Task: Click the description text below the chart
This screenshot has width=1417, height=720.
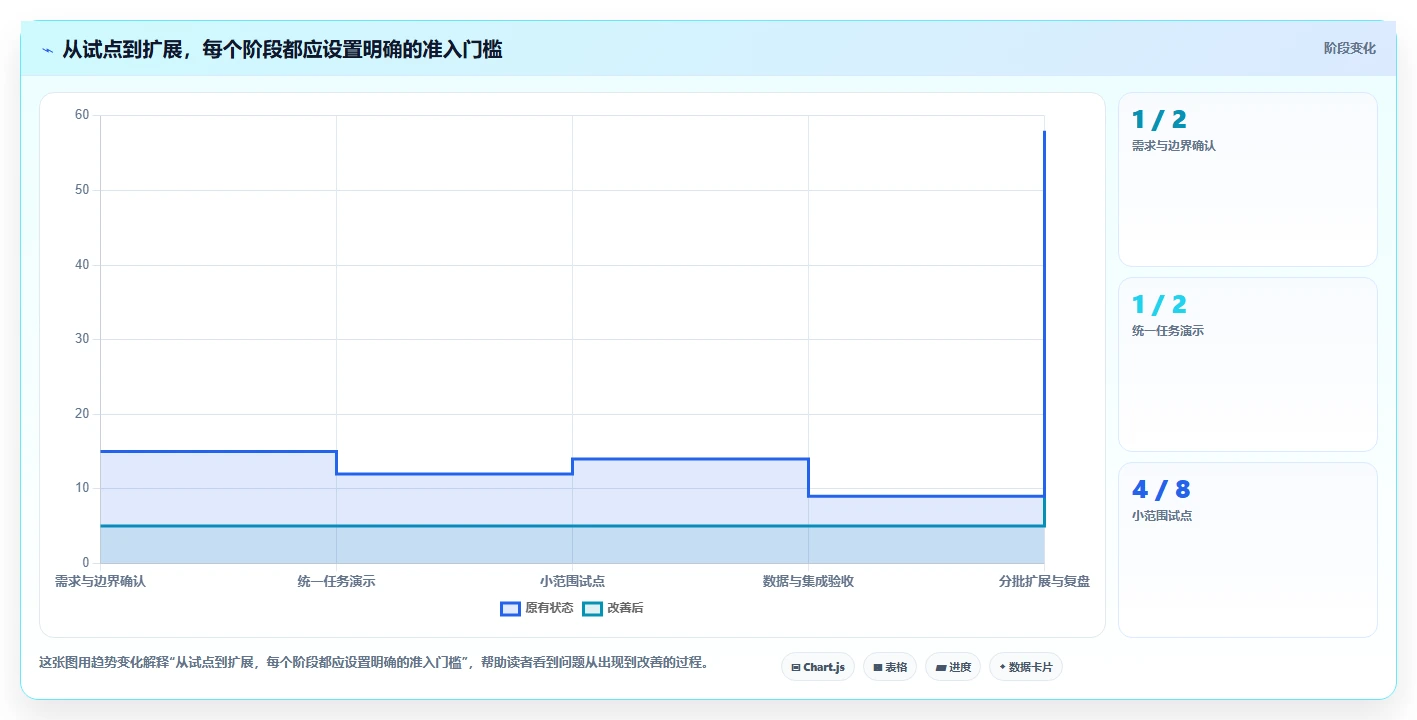Action: click(373, 662)
